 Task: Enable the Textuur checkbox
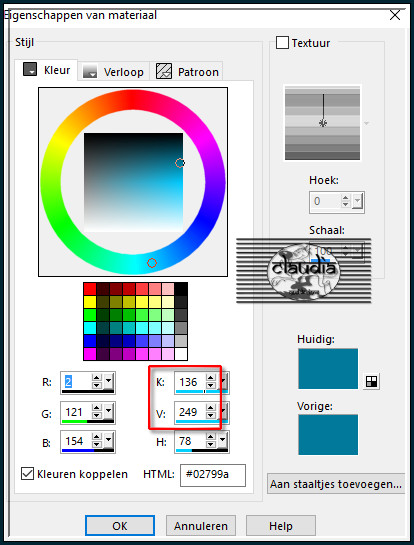[x=282, y=43]
